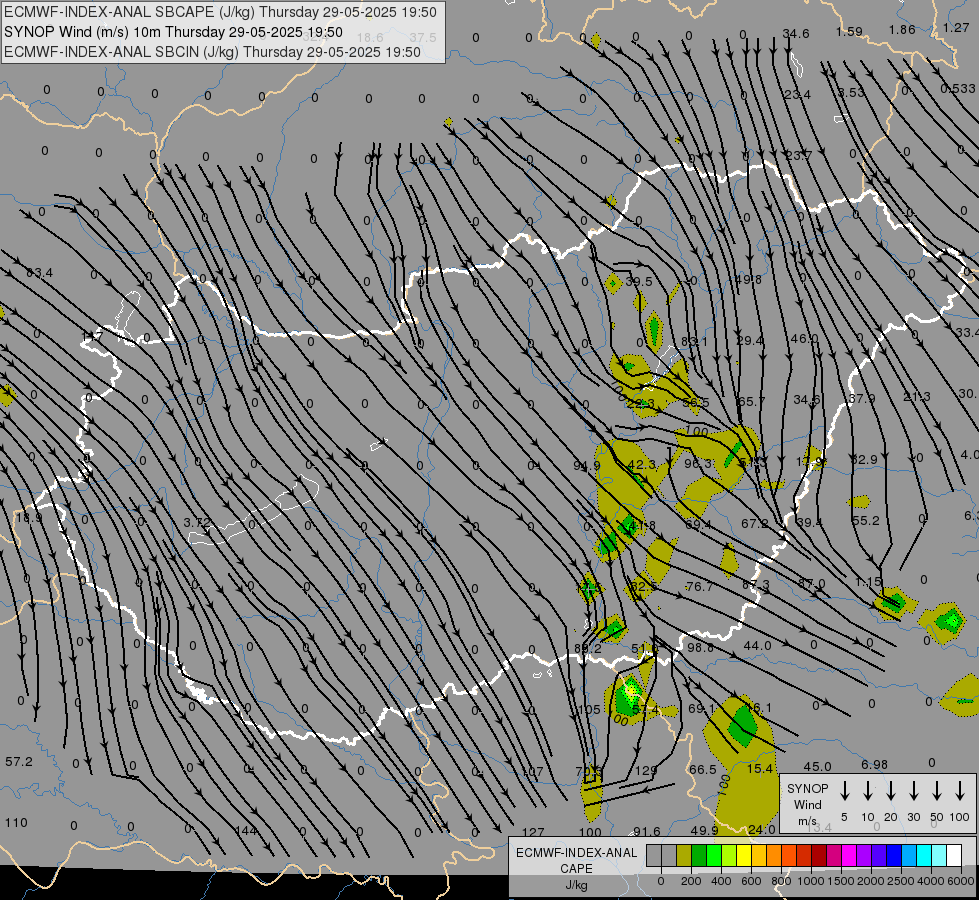Click the 5 m/s wind arrow in legend
The width and height of the screenshot is (979, 900).
[844, 791]
